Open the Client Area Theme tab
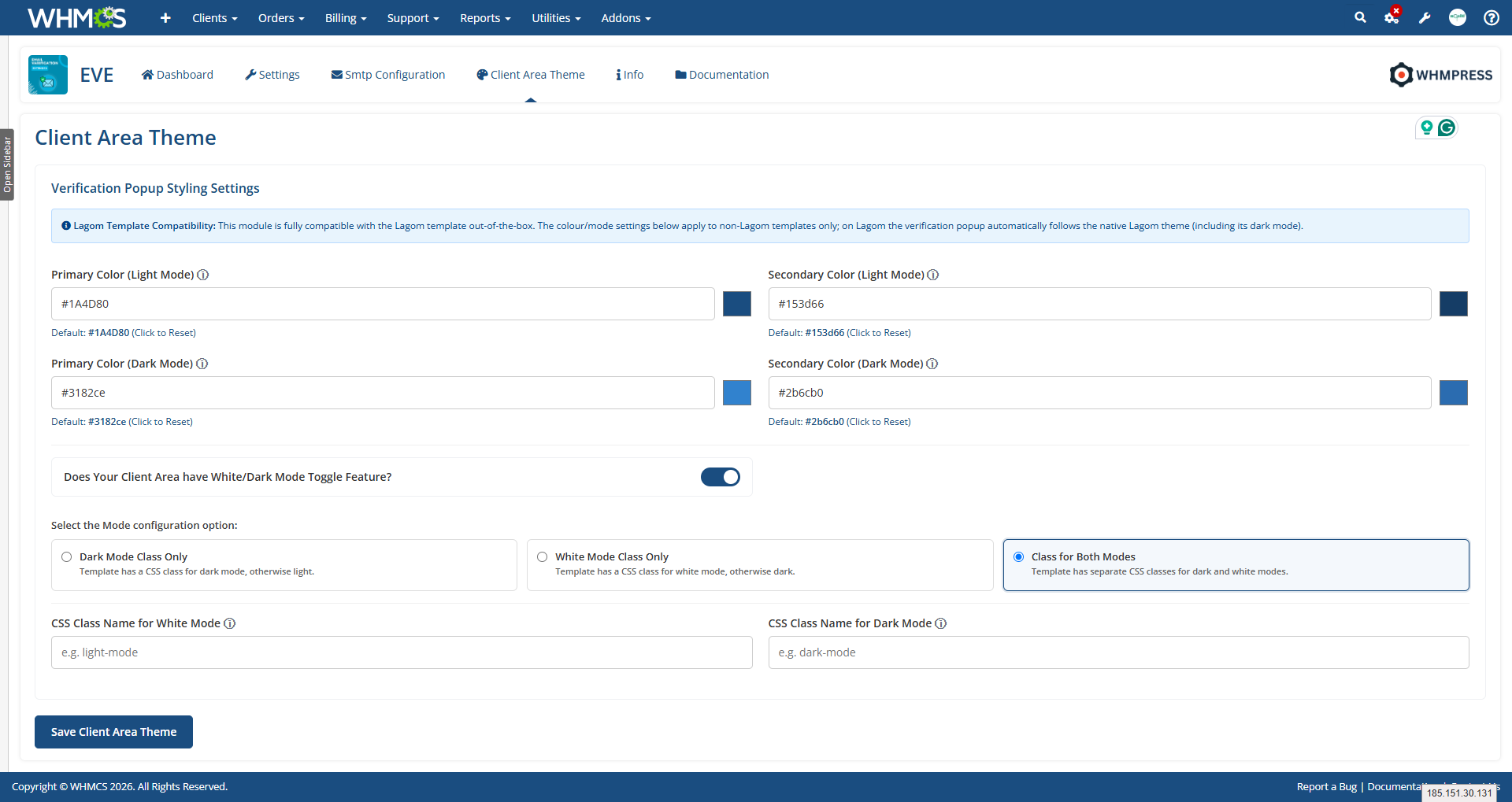The image size is (1512, 802). (531, 75)
